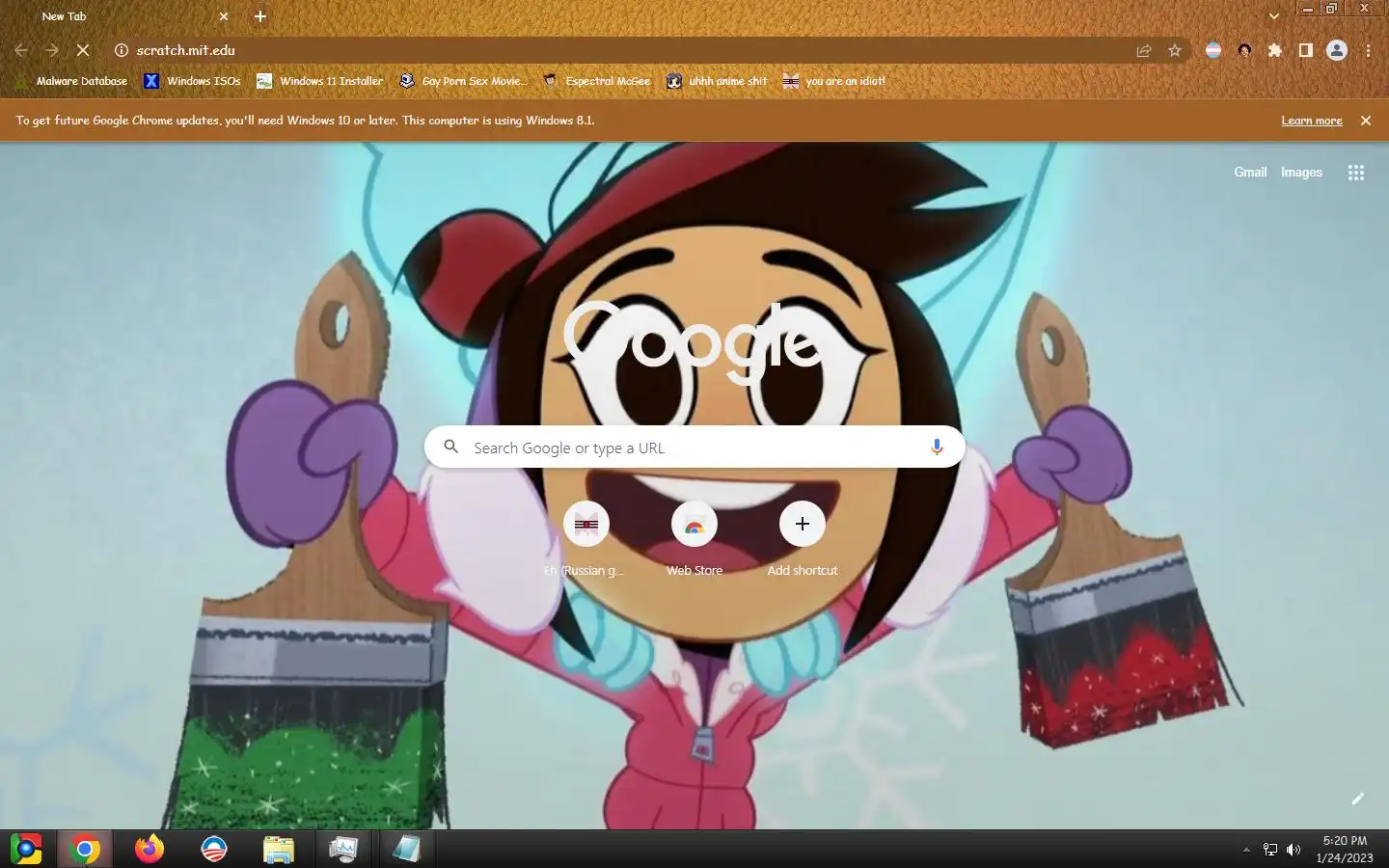The image size is (1389, 868).
Task: Show hidden system tray icons
Action: point(1246,850)
